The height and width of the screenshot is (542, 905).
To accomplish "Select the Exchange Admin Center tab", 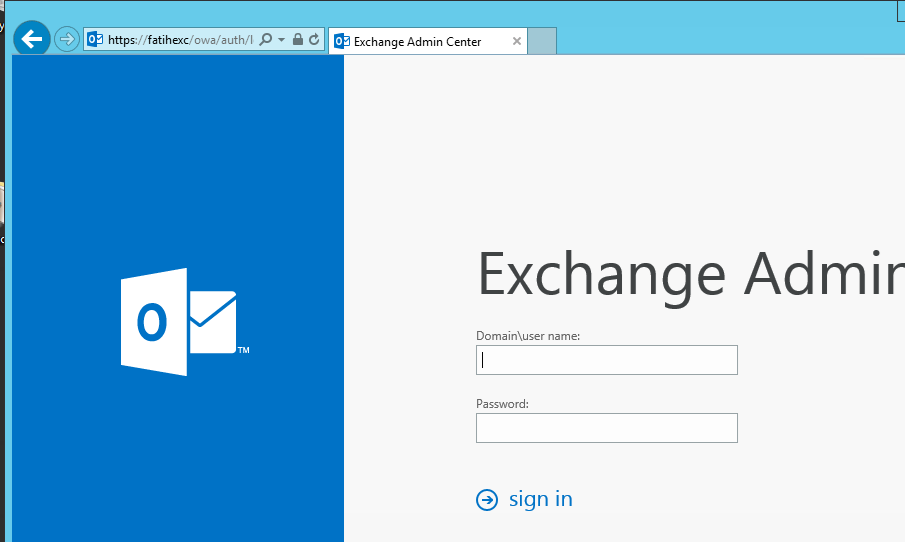I will [x=428, y=42].
